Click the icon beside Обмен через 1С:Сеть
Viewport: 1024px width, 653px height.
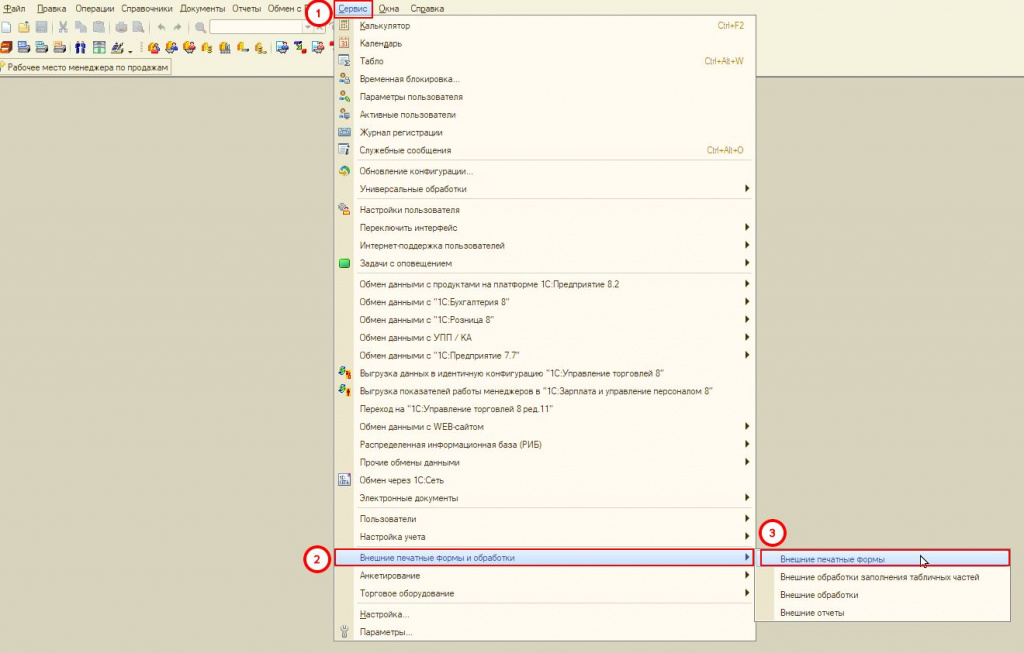click(x=344, y=480)
